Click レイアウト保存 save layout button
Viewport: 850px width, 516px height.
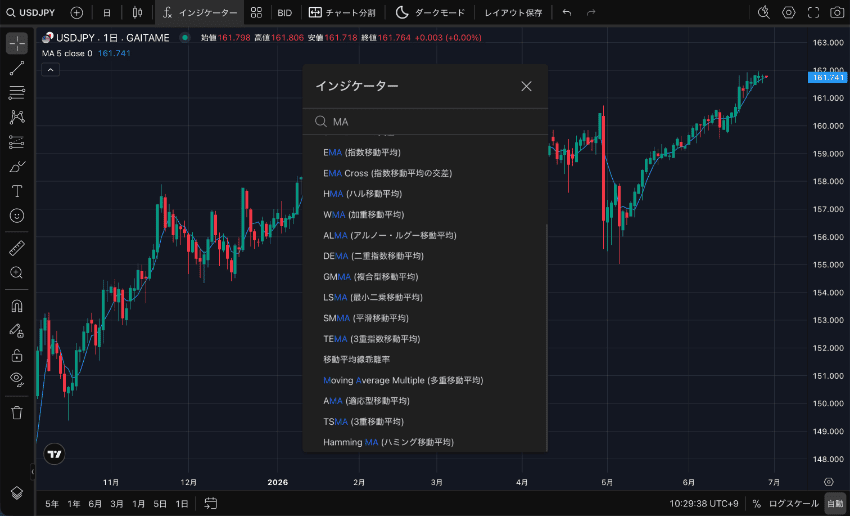(513, 12)
